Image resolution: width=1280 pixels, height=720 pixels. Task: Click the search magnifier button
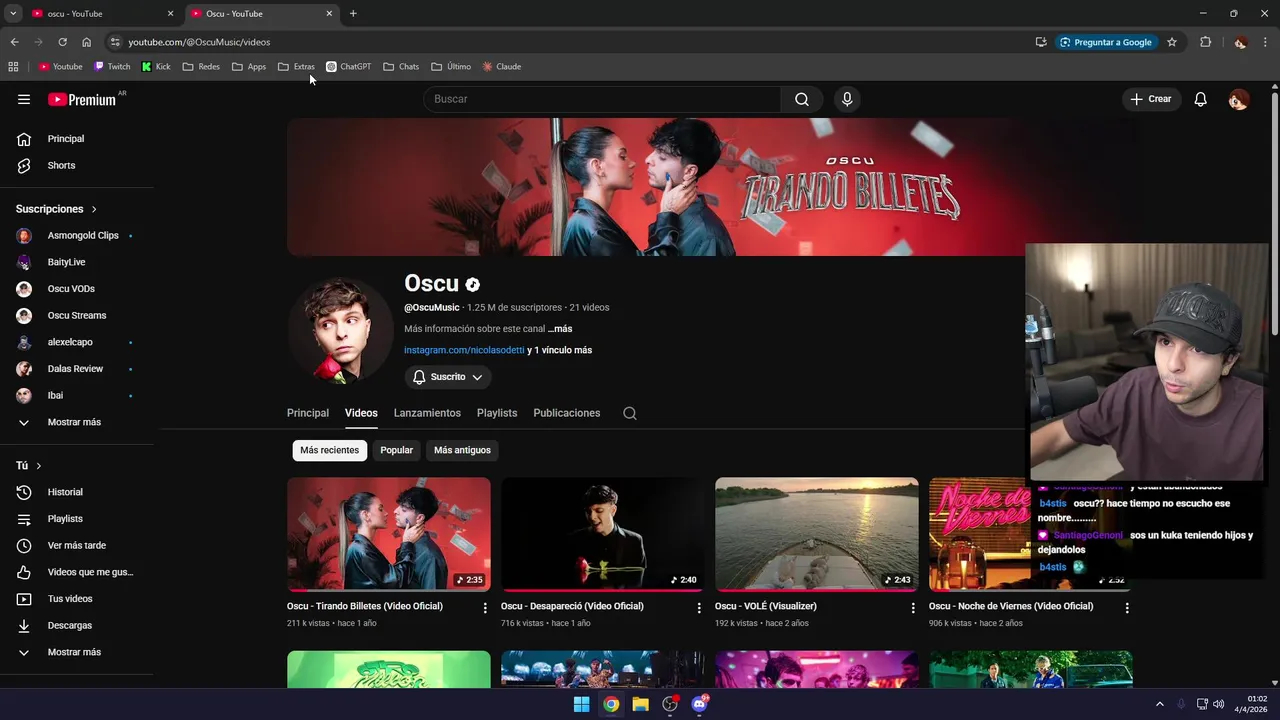click(802, 99)
